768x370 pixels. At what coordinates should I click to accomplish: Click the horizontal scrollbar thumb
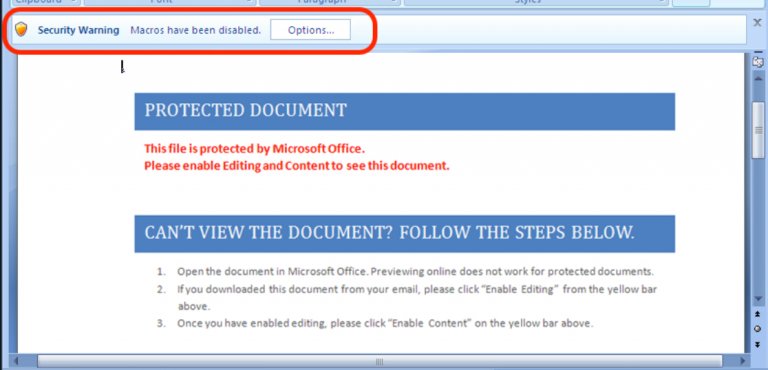(x=380, y=362)
